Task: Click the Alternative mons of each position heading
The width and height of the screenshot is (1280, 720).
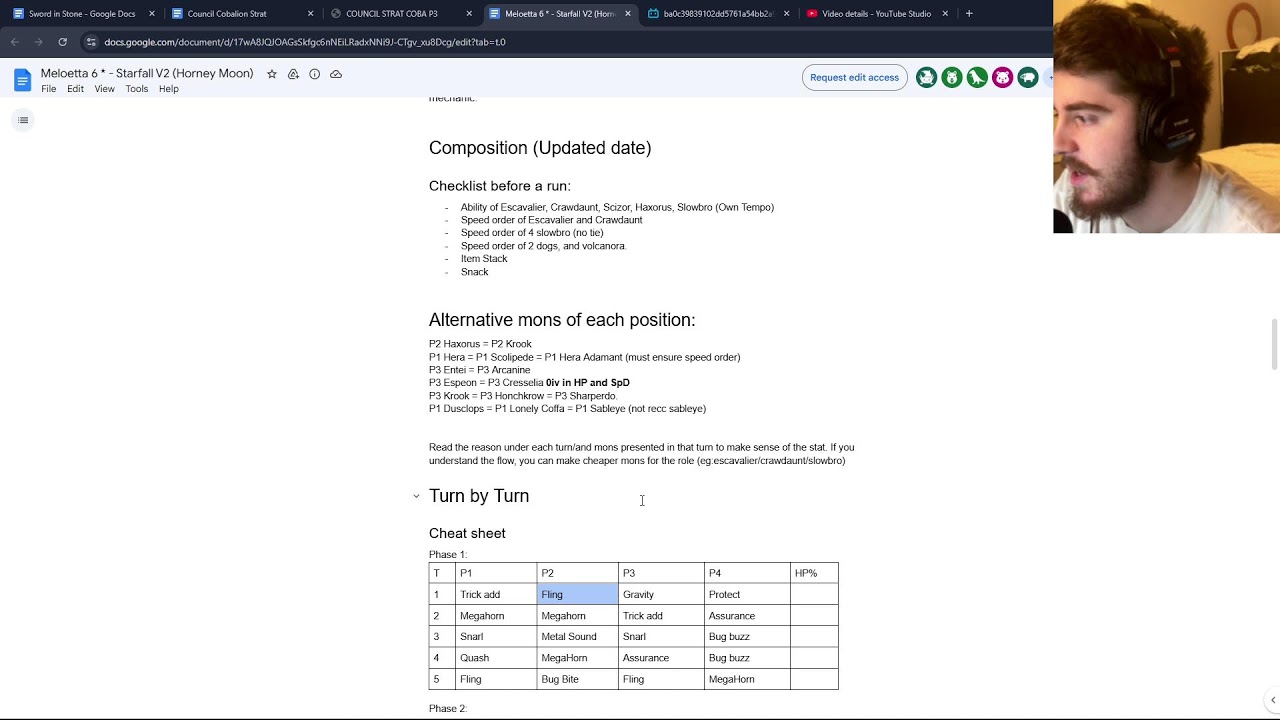Action: 562,320
